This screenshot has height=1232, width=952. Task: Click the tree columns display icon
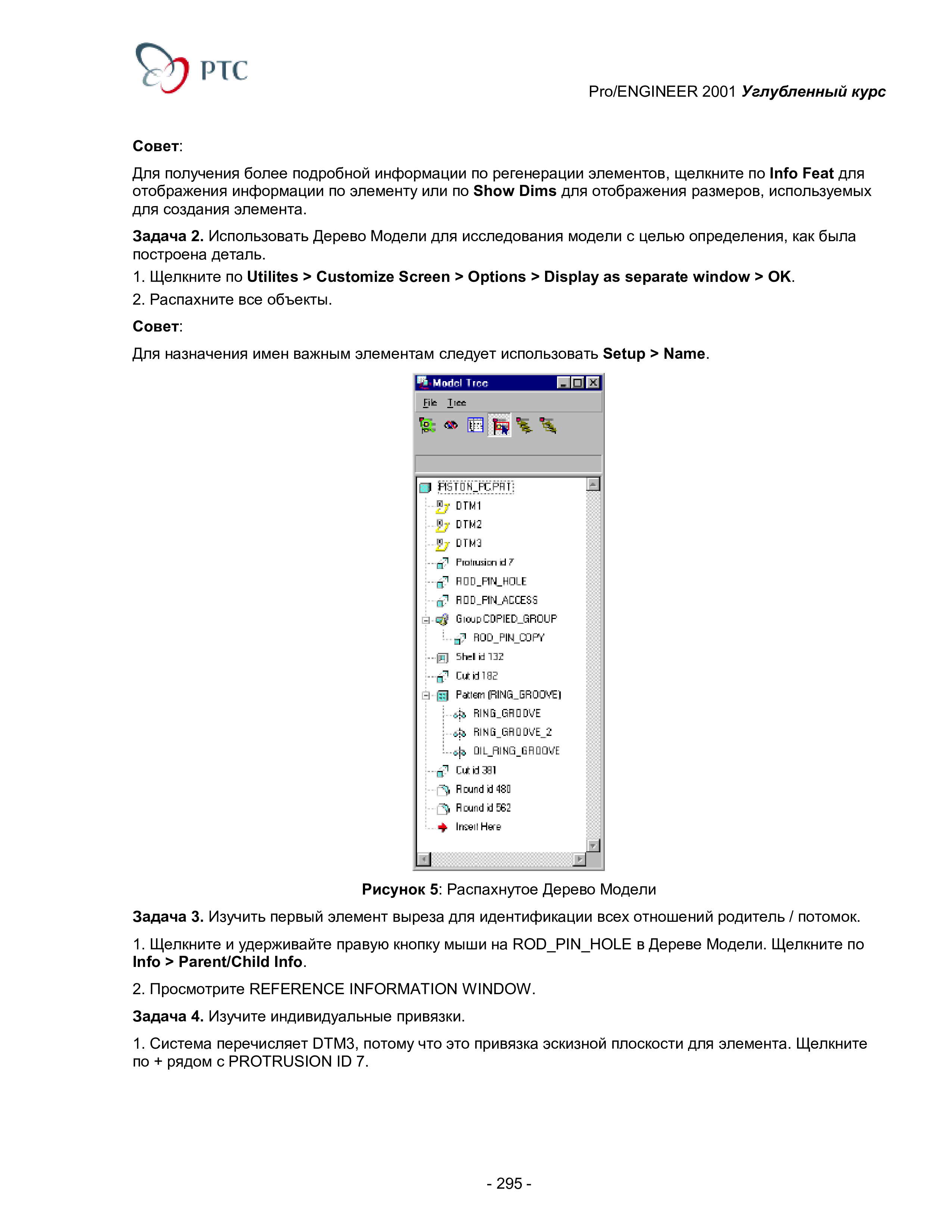click(475, 425)
